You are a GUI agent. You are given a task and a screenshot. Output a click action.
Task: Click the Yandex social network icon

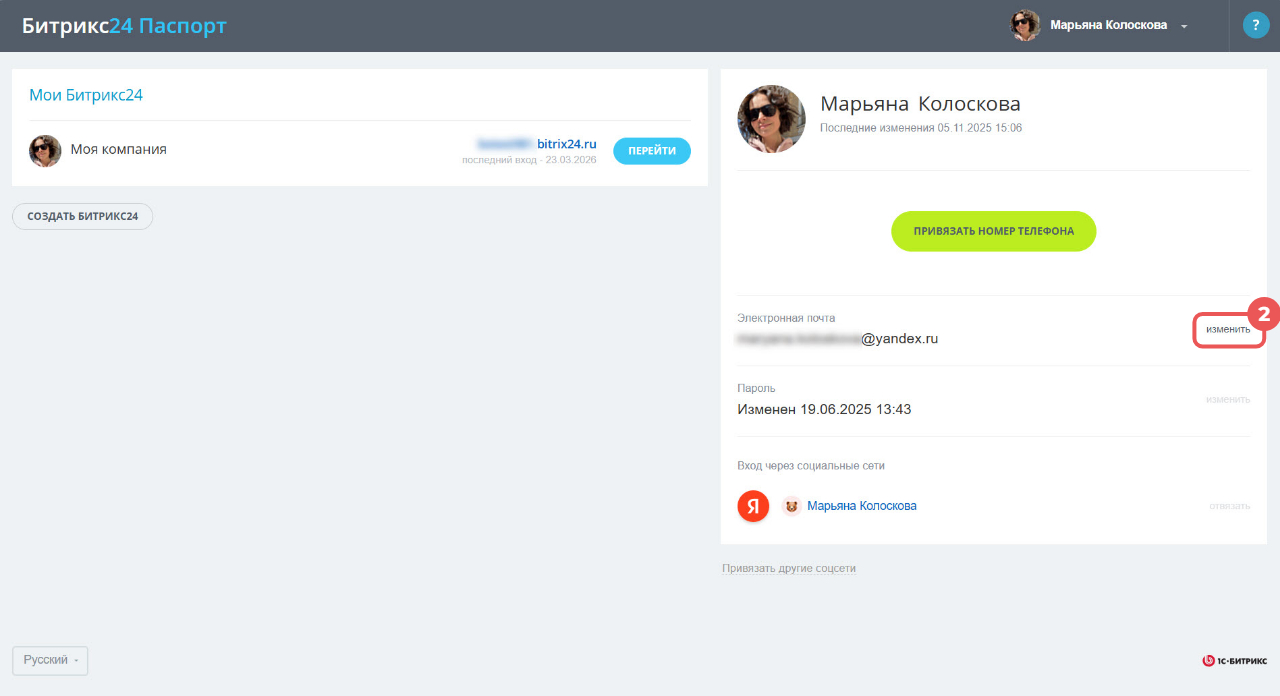(753, 506)
